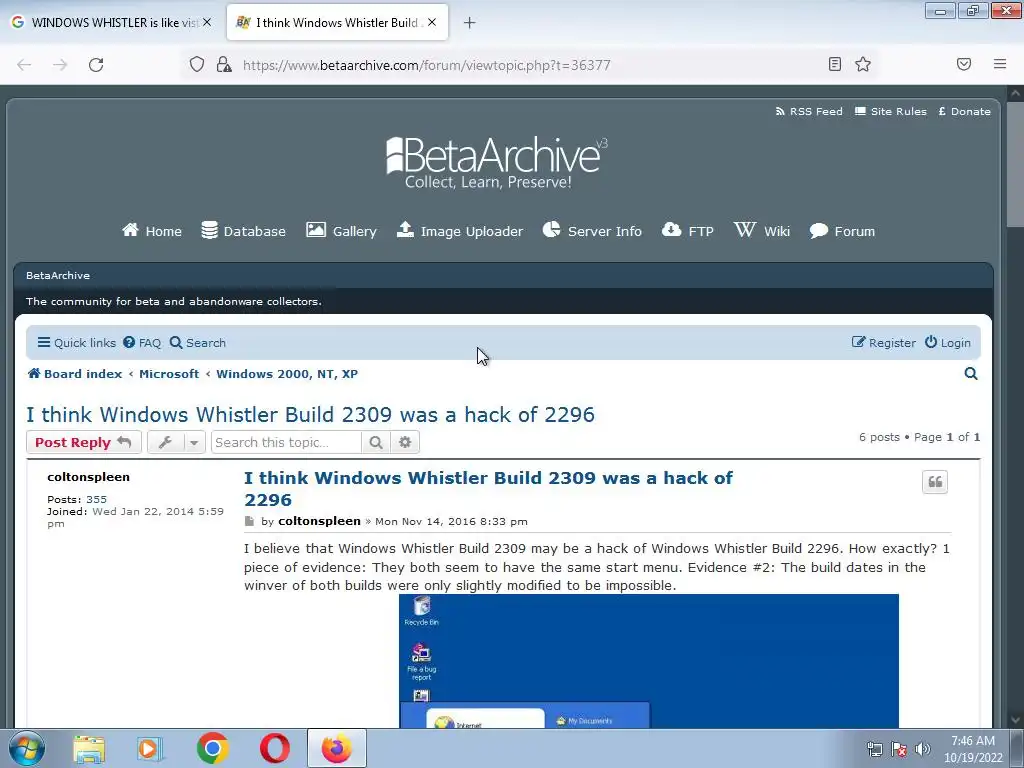Viewport: 1024px width, 768px height.
Task: Select the I think Windows Whistler Build tab
Action: tap(337, 22)
